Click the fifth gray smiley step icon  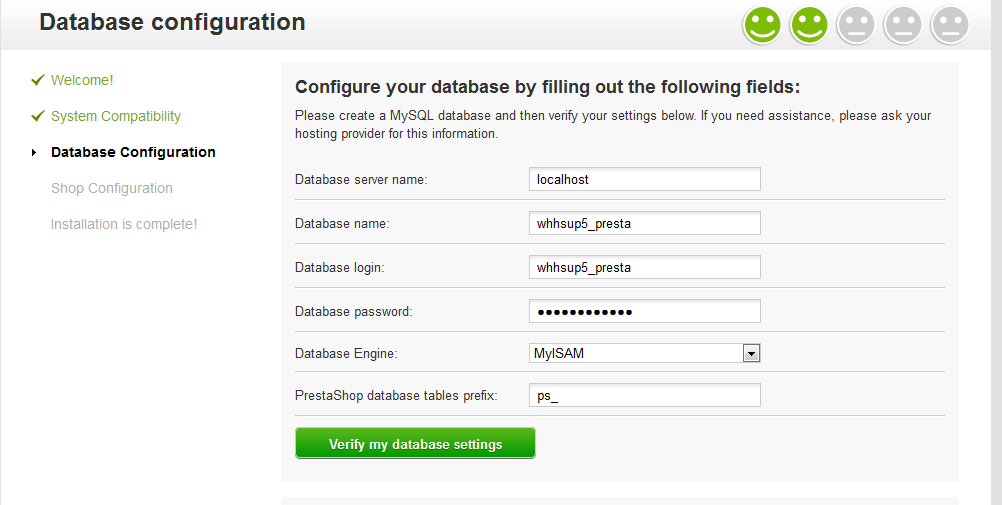coord(949,24)
